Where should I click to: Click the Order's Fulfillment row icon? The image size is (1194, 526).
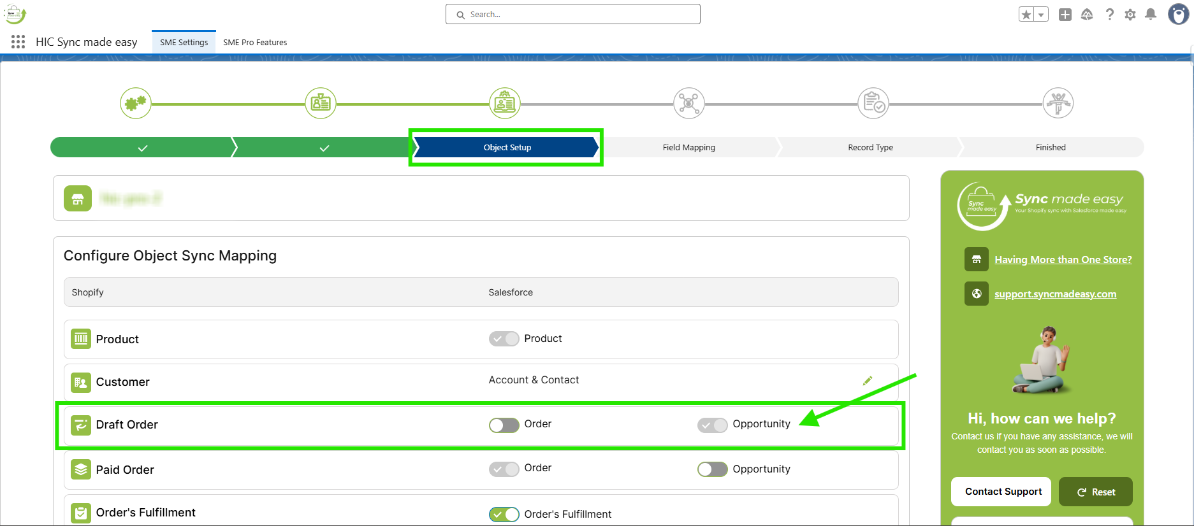click(x=81, y=513)
